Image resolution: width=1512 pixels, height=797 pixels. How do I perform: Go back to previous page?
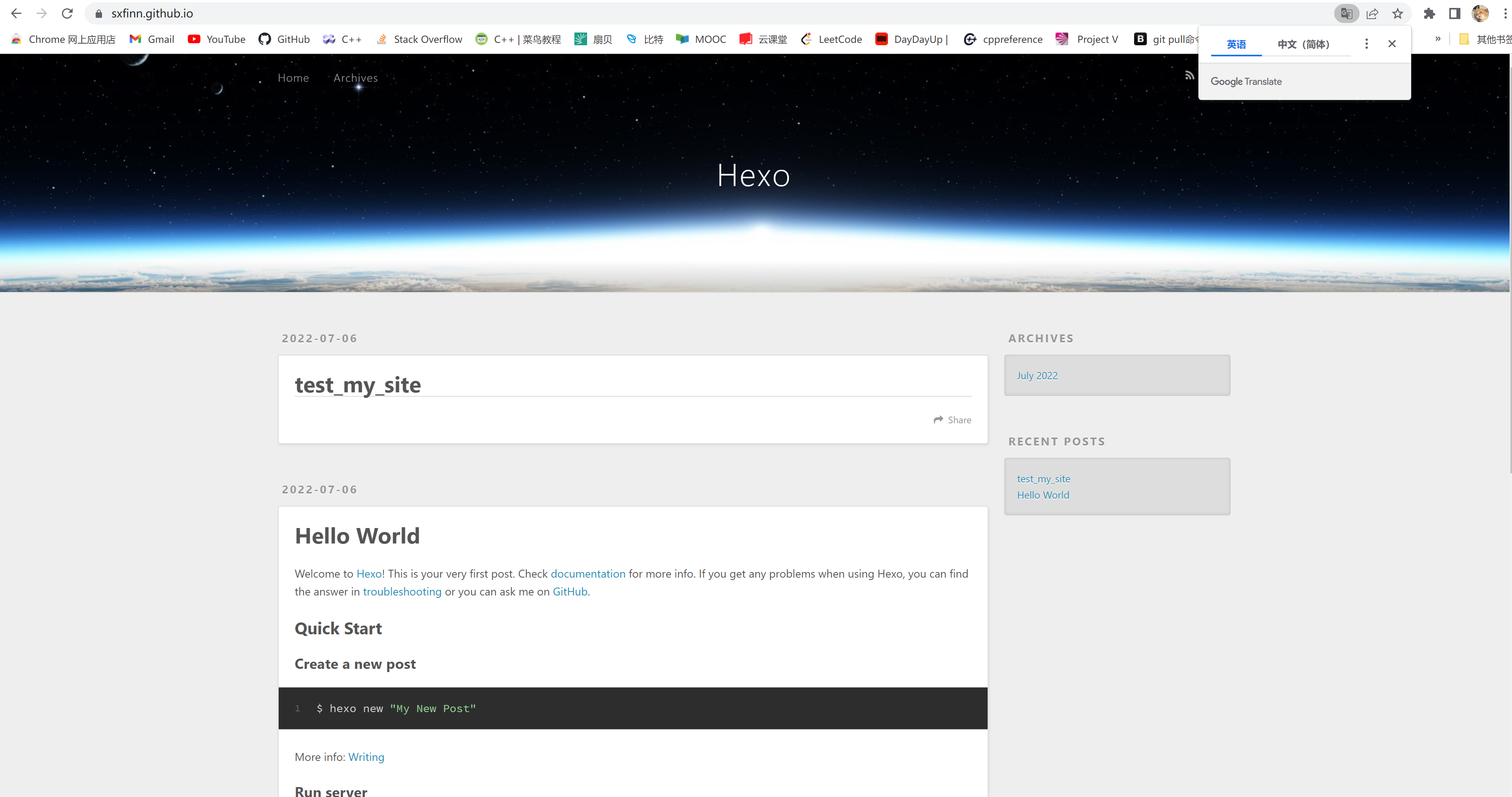pyautogui.click(x=16, y=13)
